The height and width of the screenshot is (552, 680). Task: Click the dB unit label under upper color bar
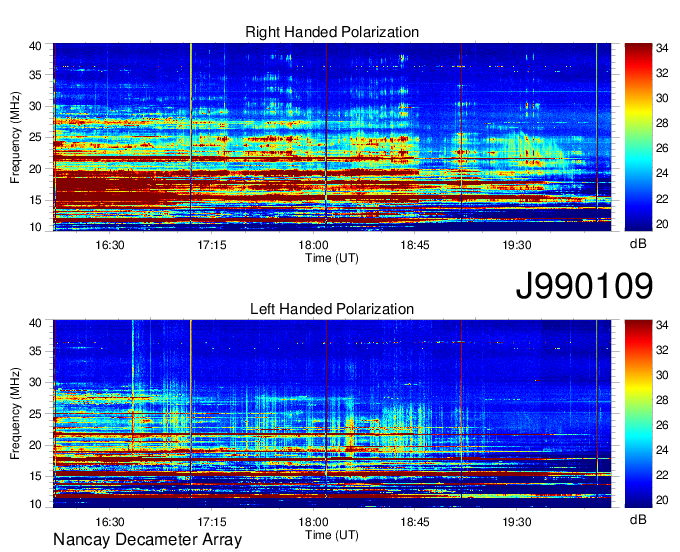coord(638,243)
